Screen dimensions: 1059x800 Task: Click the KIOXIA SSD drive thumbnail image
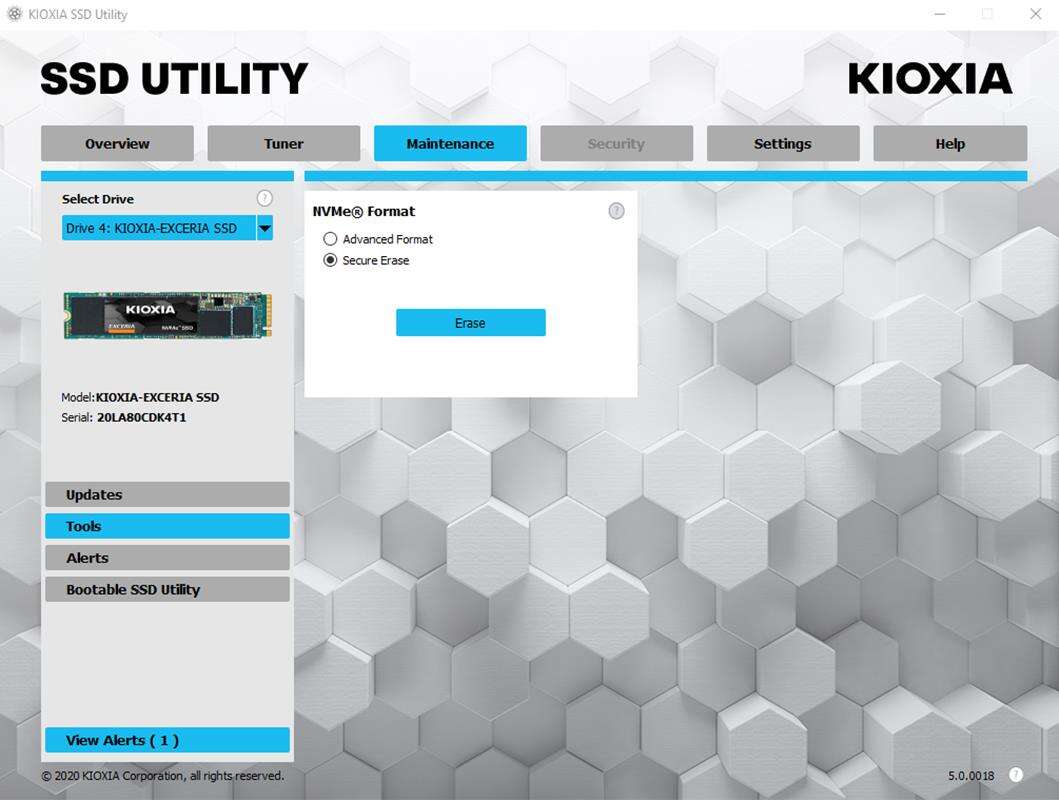click(167, 315)
